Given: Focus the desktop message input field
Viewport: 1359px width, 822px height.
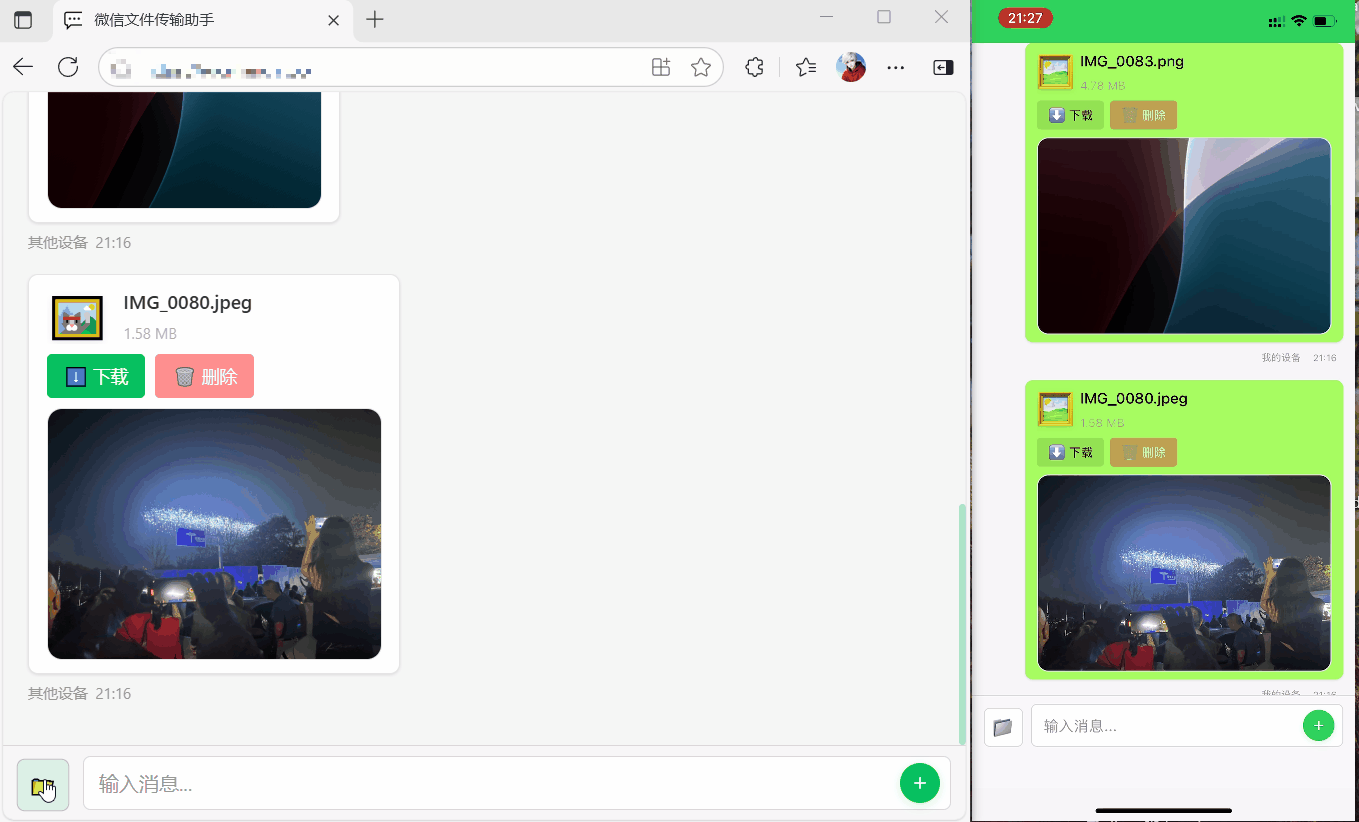Looking at the screenshot, I should [490, 784].
